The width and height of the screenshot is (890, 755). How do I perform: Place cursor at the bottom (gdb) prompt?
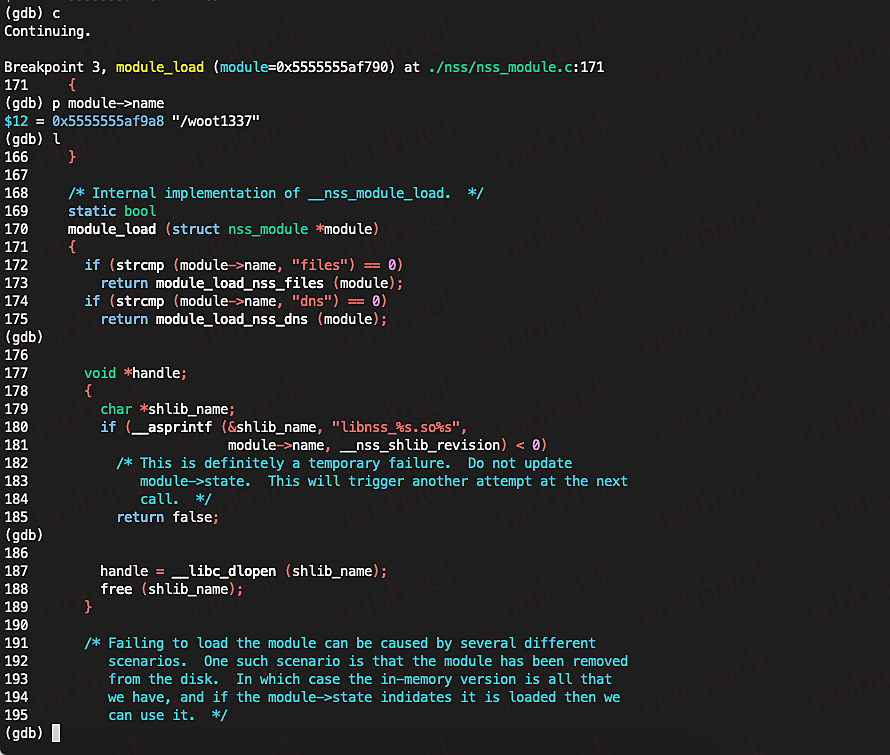[x=57, y=733]
